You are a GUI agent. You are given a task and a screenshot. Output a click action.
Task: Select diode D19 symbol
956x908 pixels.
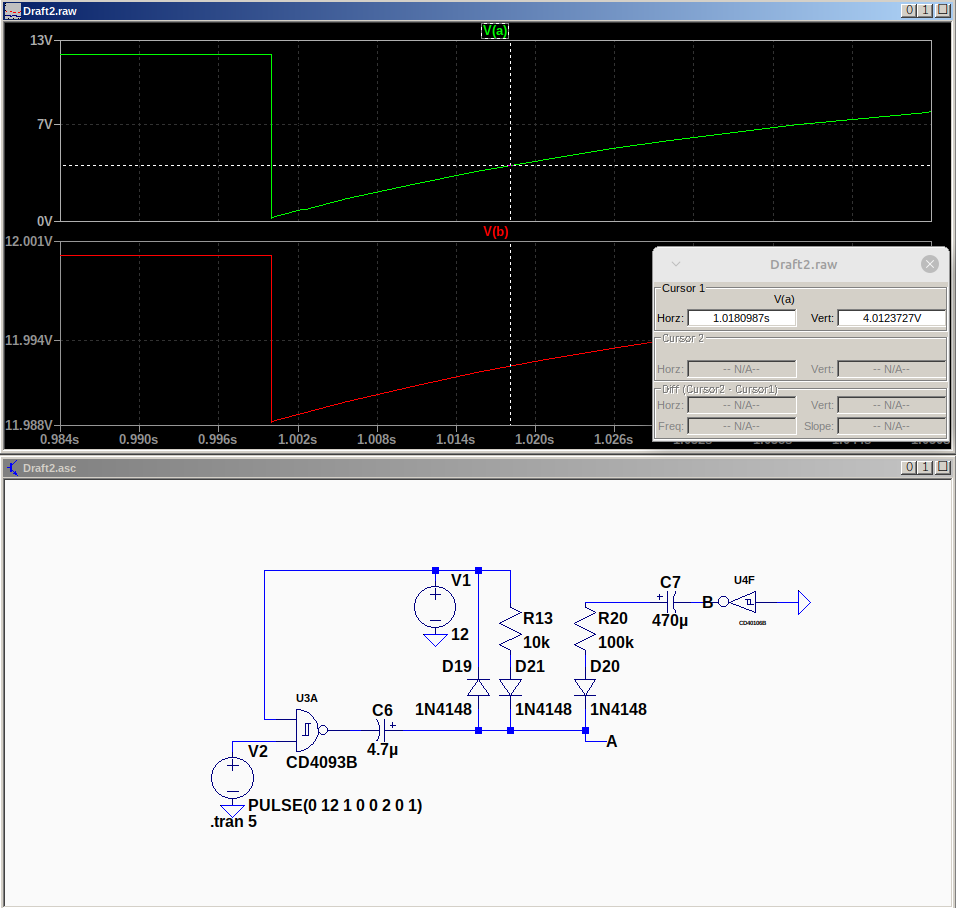coord(479,688)
